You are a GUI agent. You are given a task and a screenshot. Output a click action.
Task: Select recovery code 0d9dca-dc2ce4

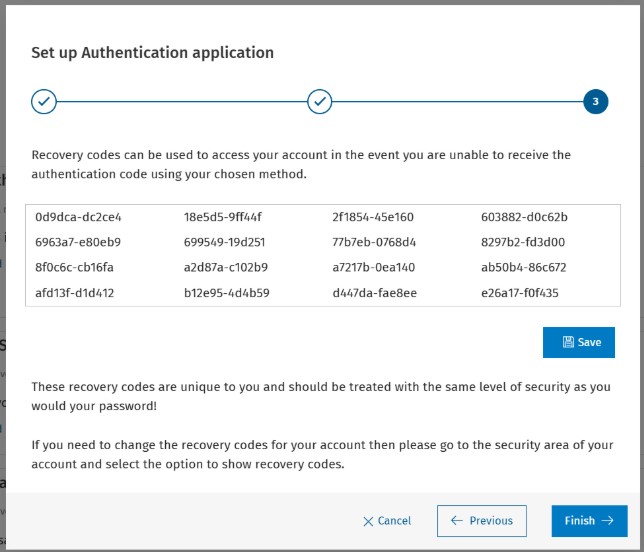point(78,217)
